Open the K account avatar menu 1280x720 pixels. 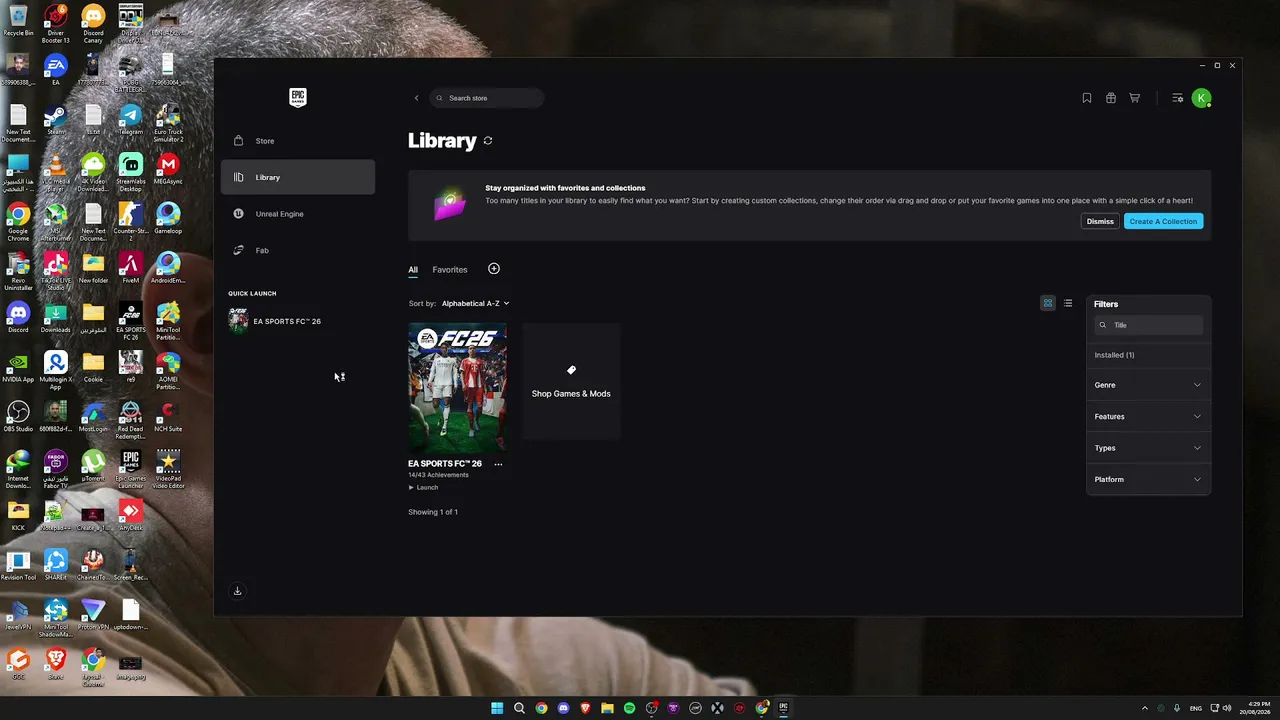pyautogui.click(x=1201, y=98)
